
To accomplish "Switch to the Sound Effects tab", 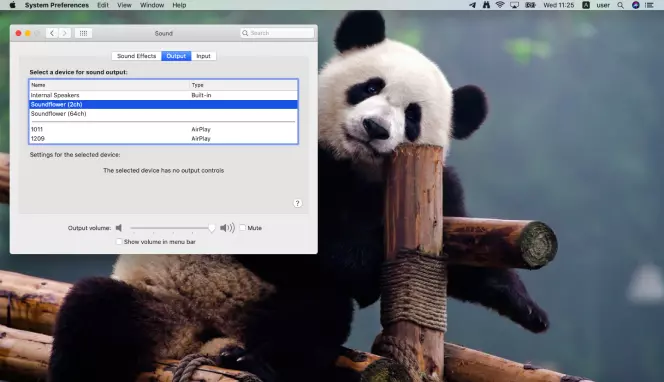I will [136, 56].
